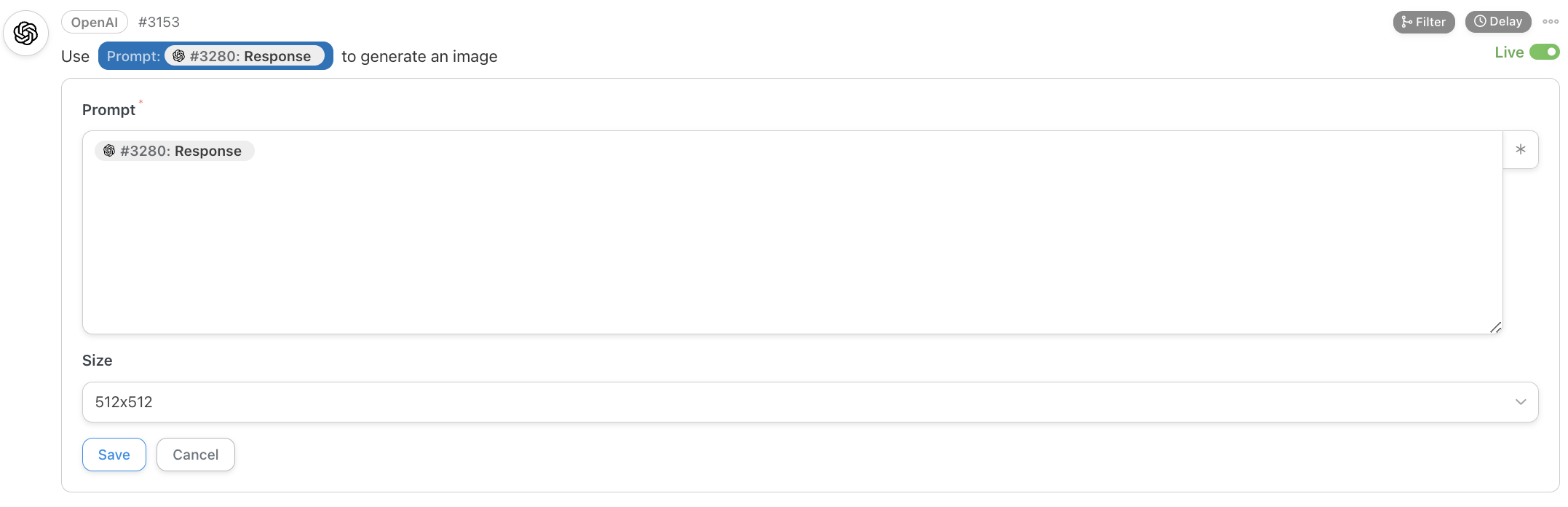Open the three-dots more options menu
The width and height of the screenshot is (1568, 507).
tap(1551, 22)
